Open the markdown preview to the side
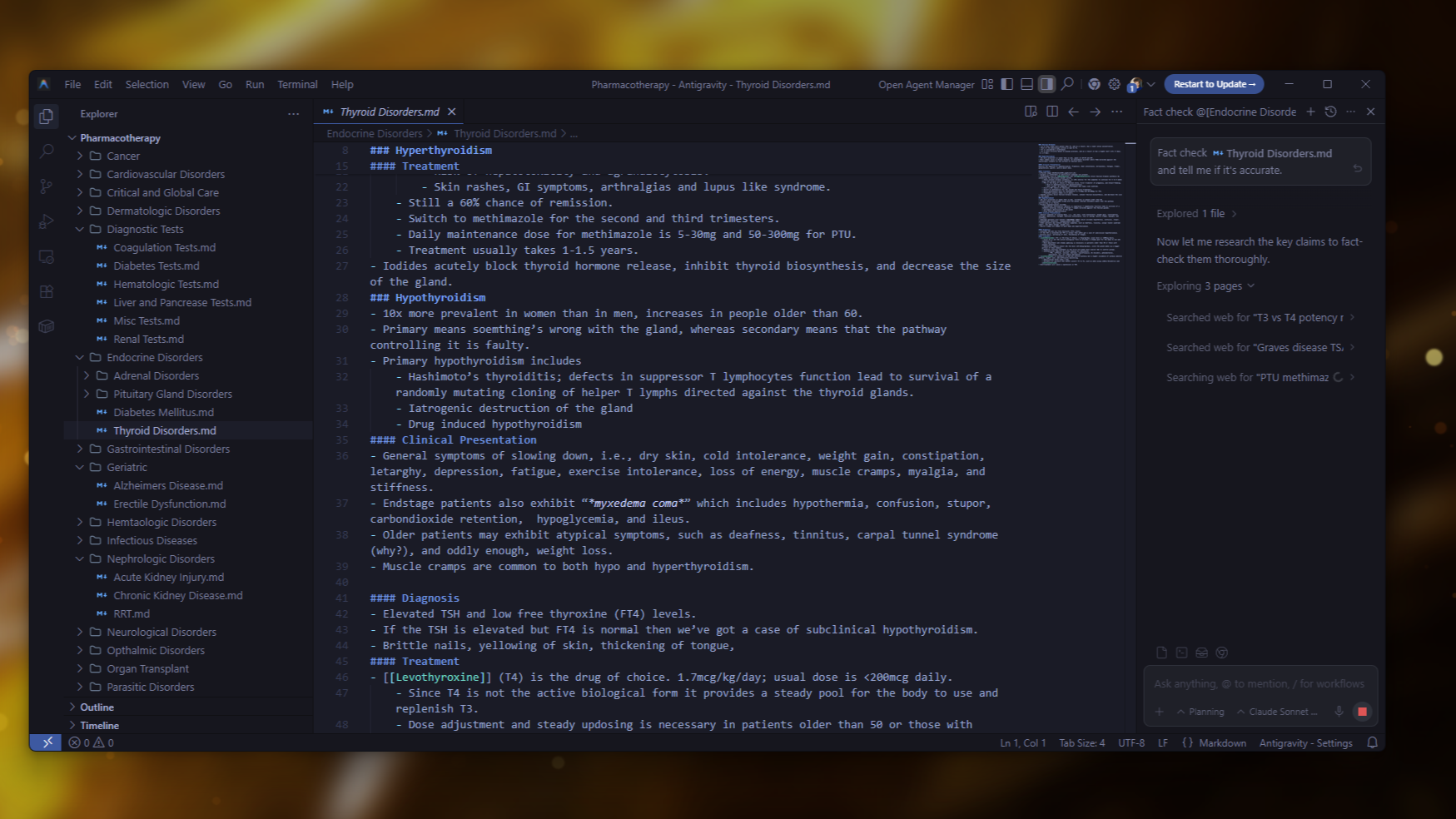Image resolution: width=1456 pixels, height=819 pixels. click(1031, 112)
